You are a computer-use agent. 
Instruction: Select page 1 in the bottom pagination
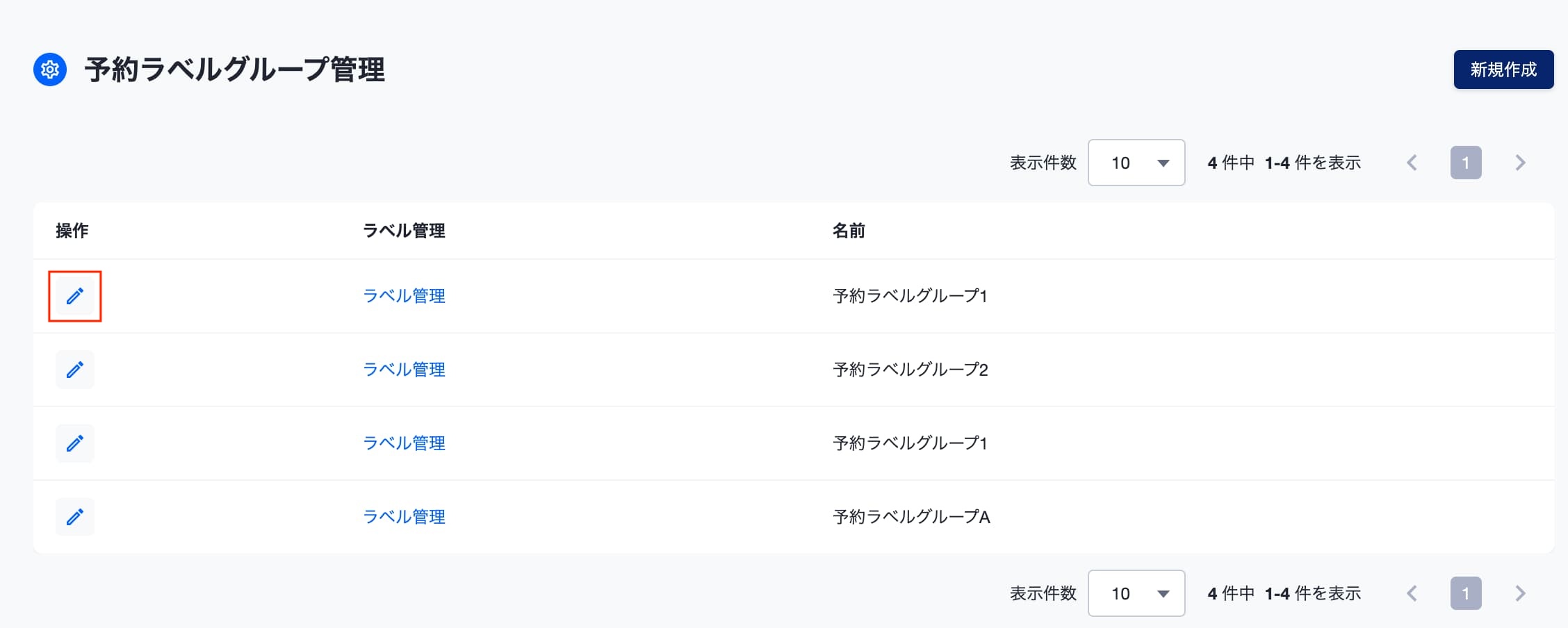1466,593
